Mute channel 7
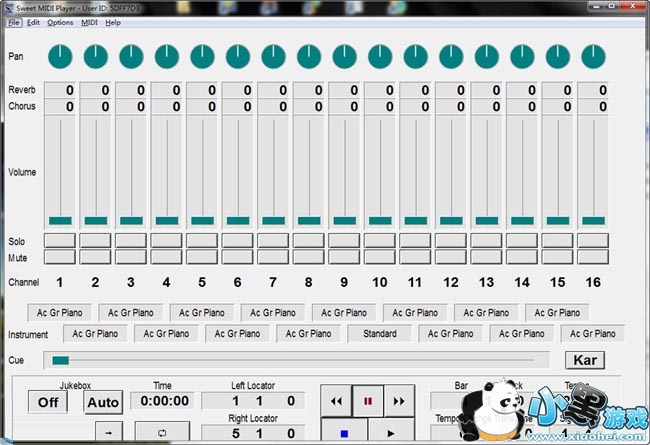The image size is (650, 445). pyautogui.click(x=273, y=257)
